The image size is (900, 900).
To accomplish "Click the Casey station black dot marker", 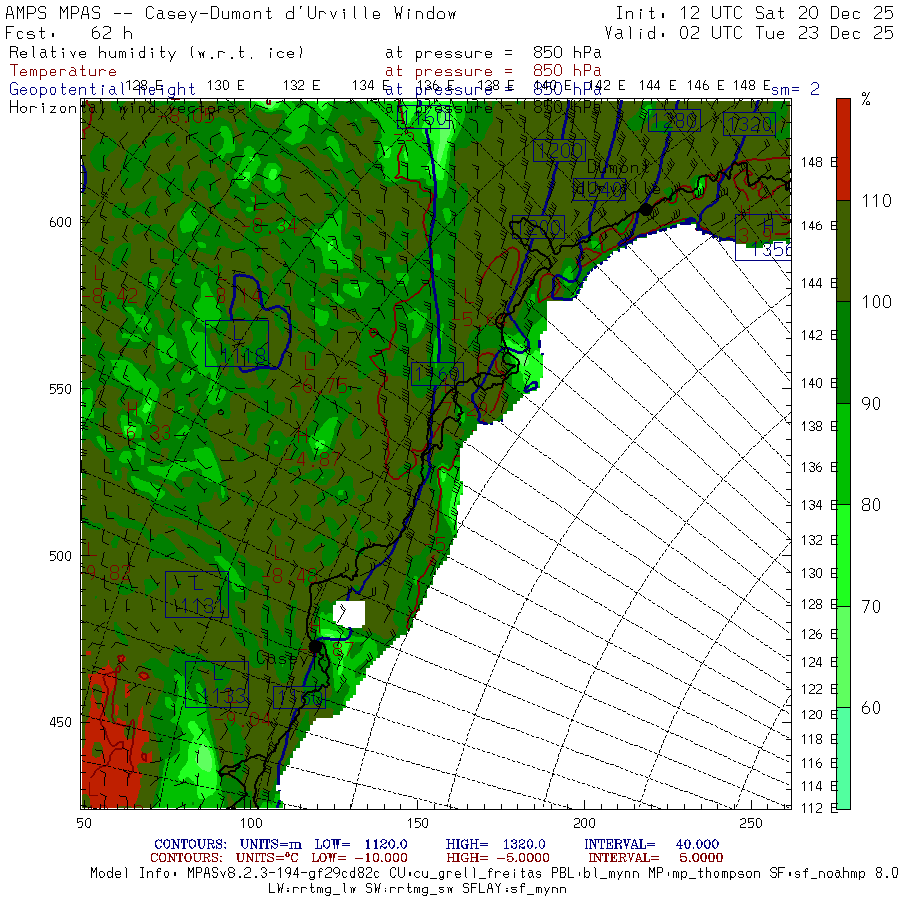I will click(315, 646).
